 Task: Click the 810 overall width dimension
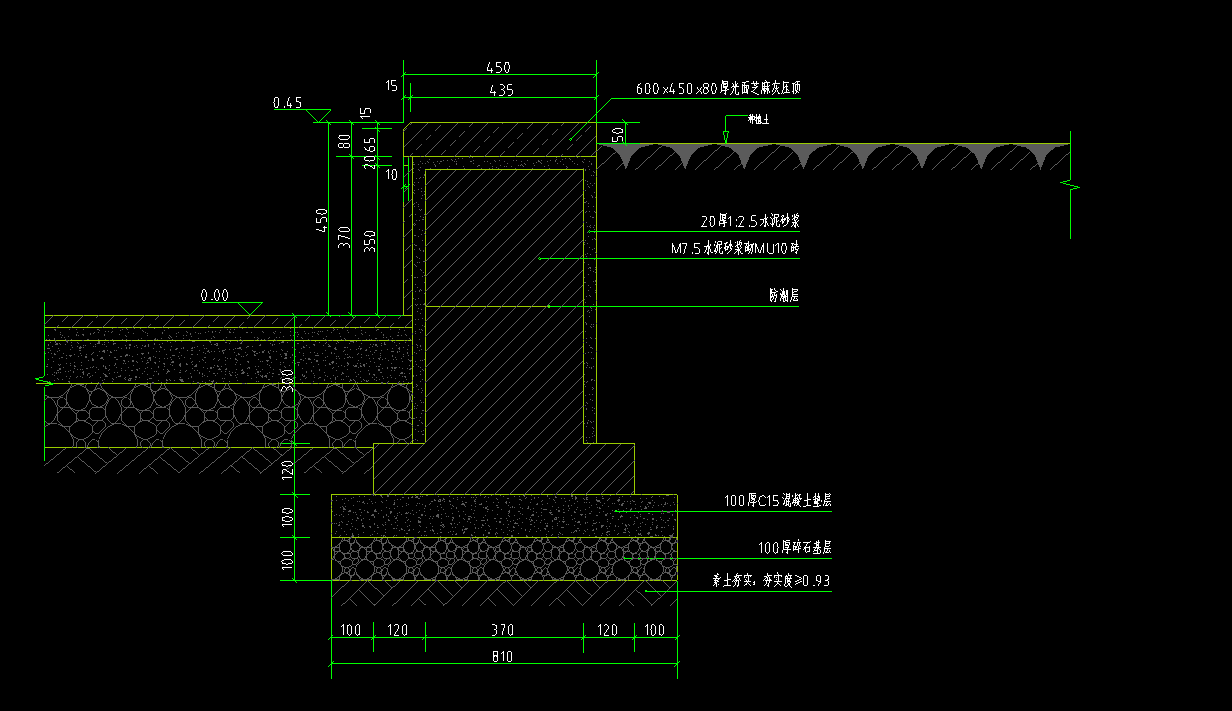click(502, 657)
